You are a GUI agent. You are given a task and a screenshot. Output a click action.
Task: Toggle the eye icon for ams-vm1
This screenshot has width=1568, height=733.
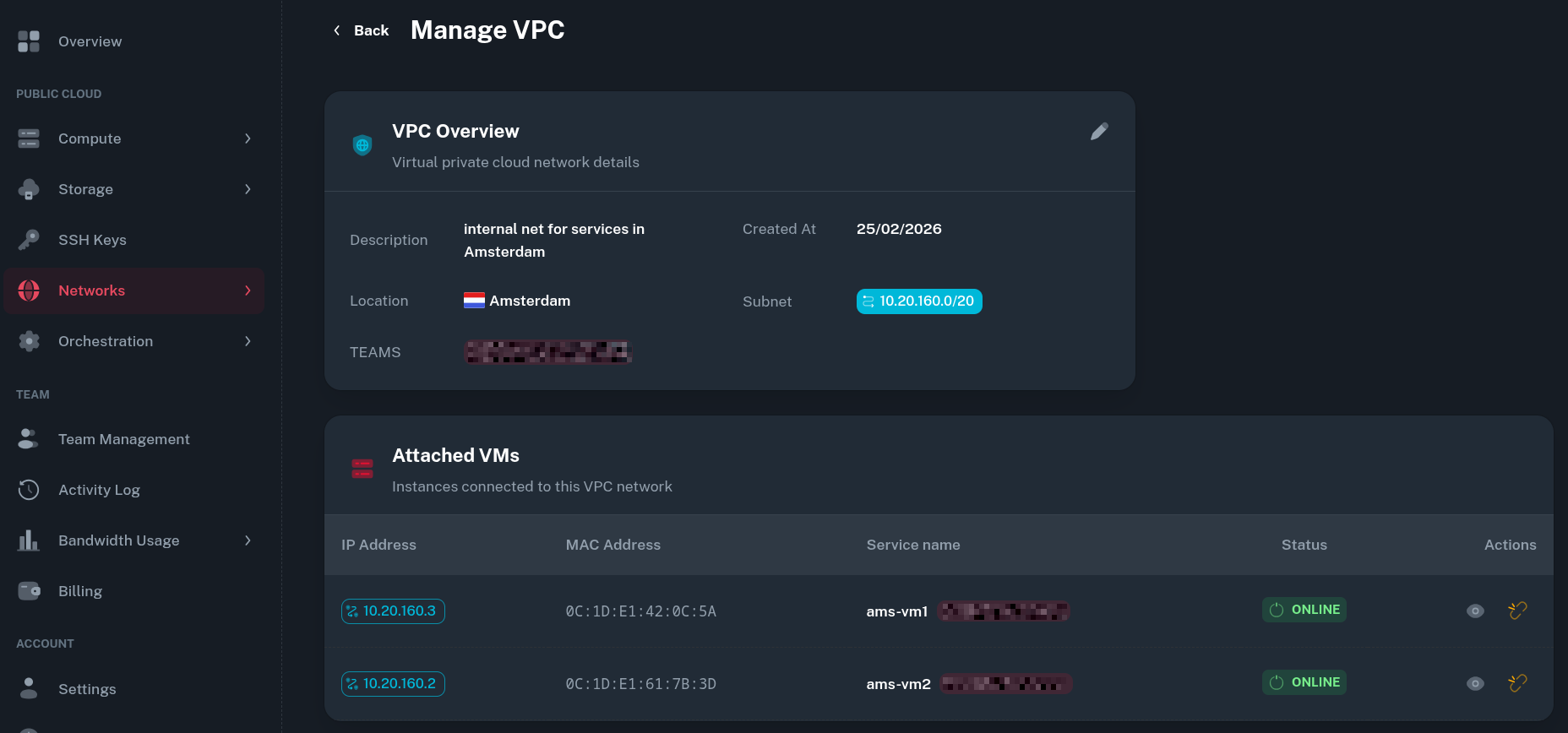point(1475,611)
